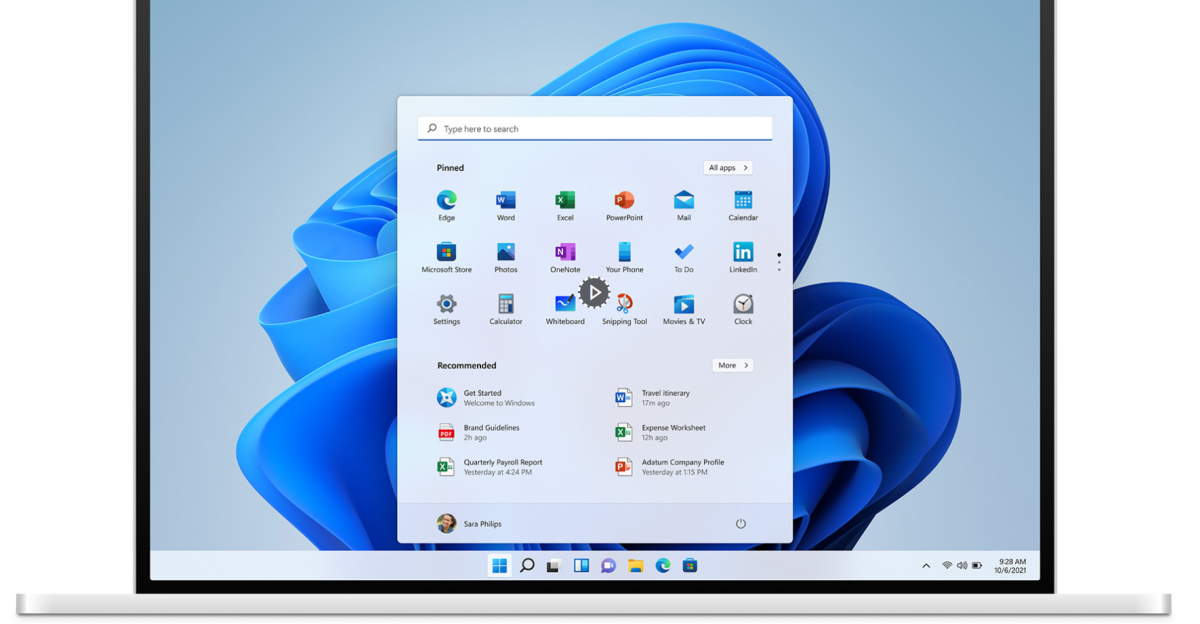Launch the LinkedIn app
The width and height of the screenshot is (1200, 624).
(743, 257)
